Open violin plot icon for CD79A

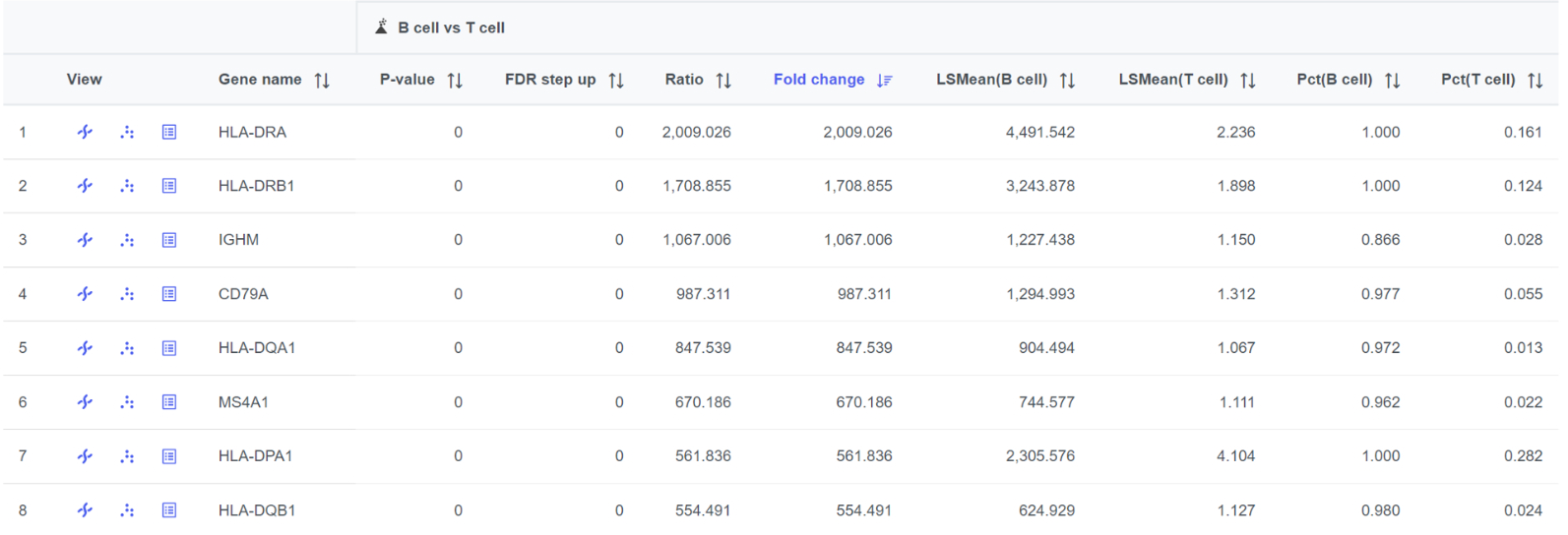(x=85, y=294)
